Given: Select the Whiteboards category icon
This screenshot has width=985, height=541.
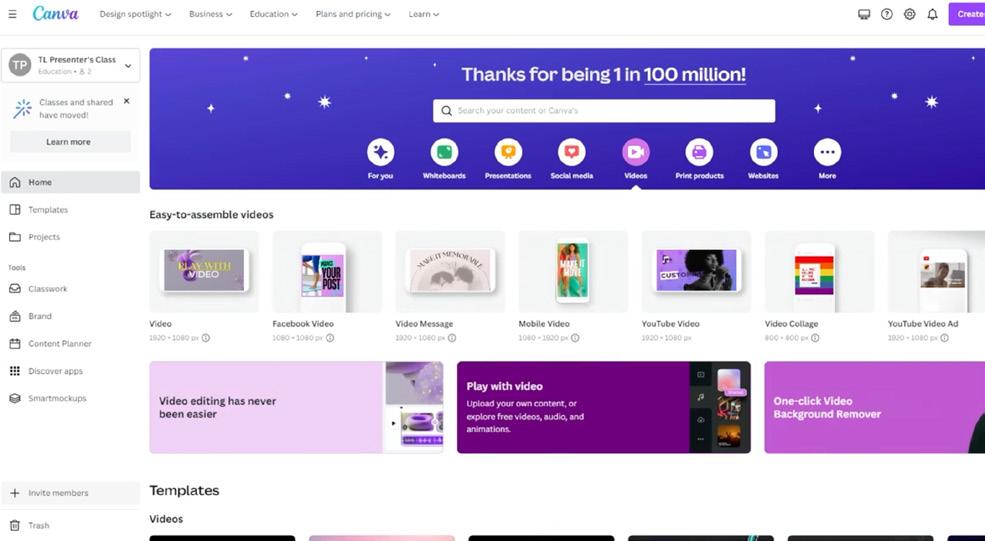Looking at the screenshot, I should (x=444, y=152).
